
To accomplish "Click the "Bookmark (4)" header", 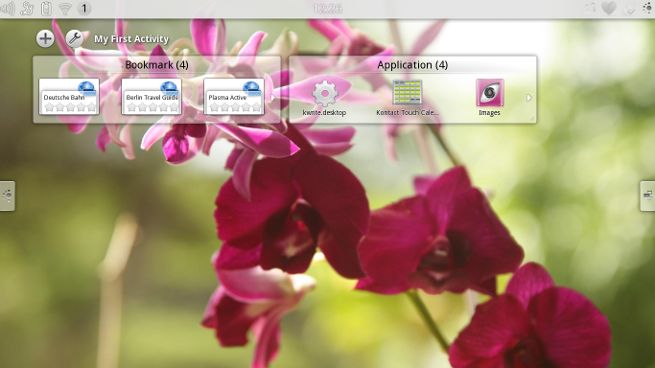I will point(157,65).
